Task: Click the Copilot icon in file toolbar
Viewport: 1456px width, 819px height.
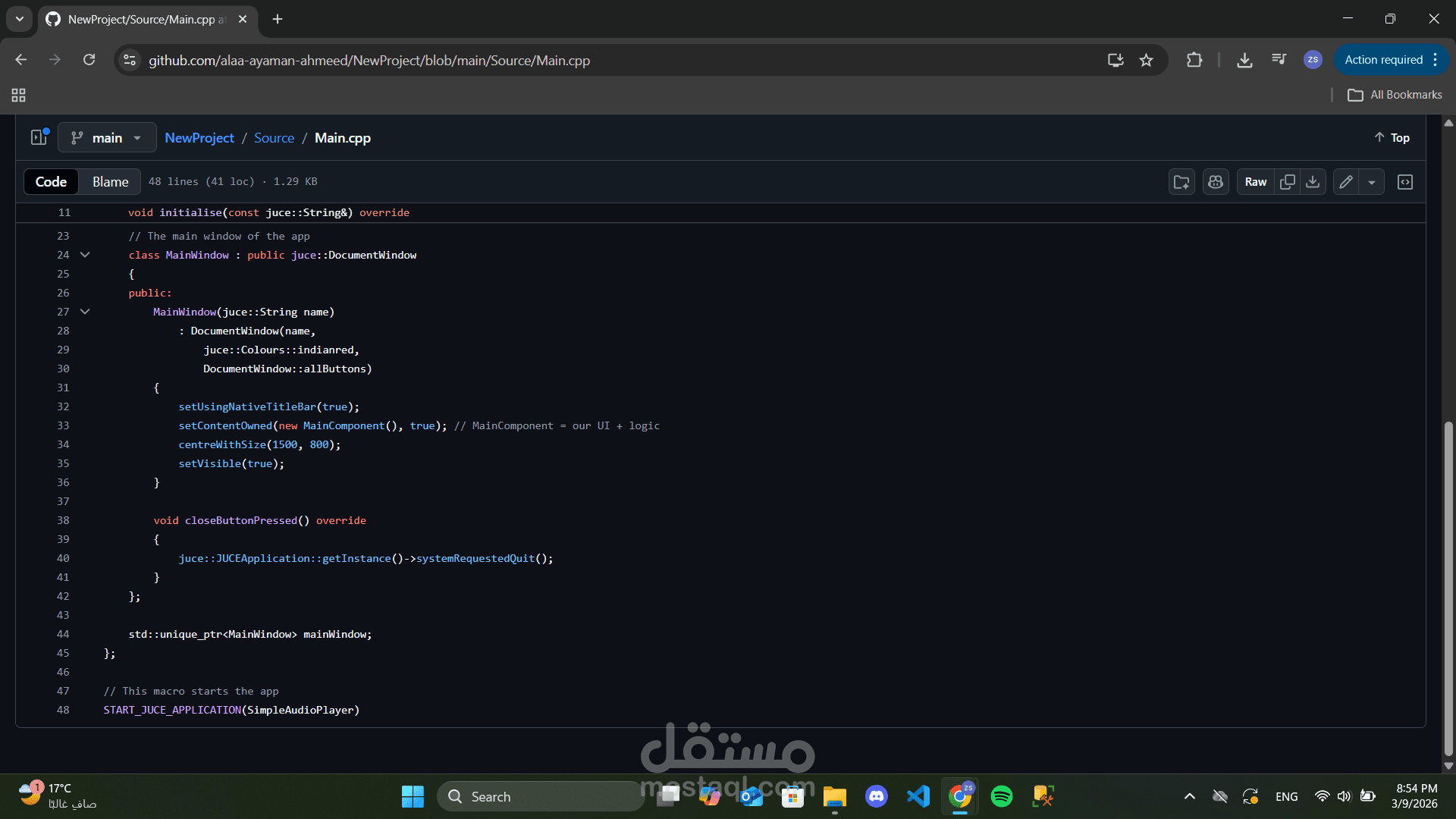Action: click(1216, 182)
